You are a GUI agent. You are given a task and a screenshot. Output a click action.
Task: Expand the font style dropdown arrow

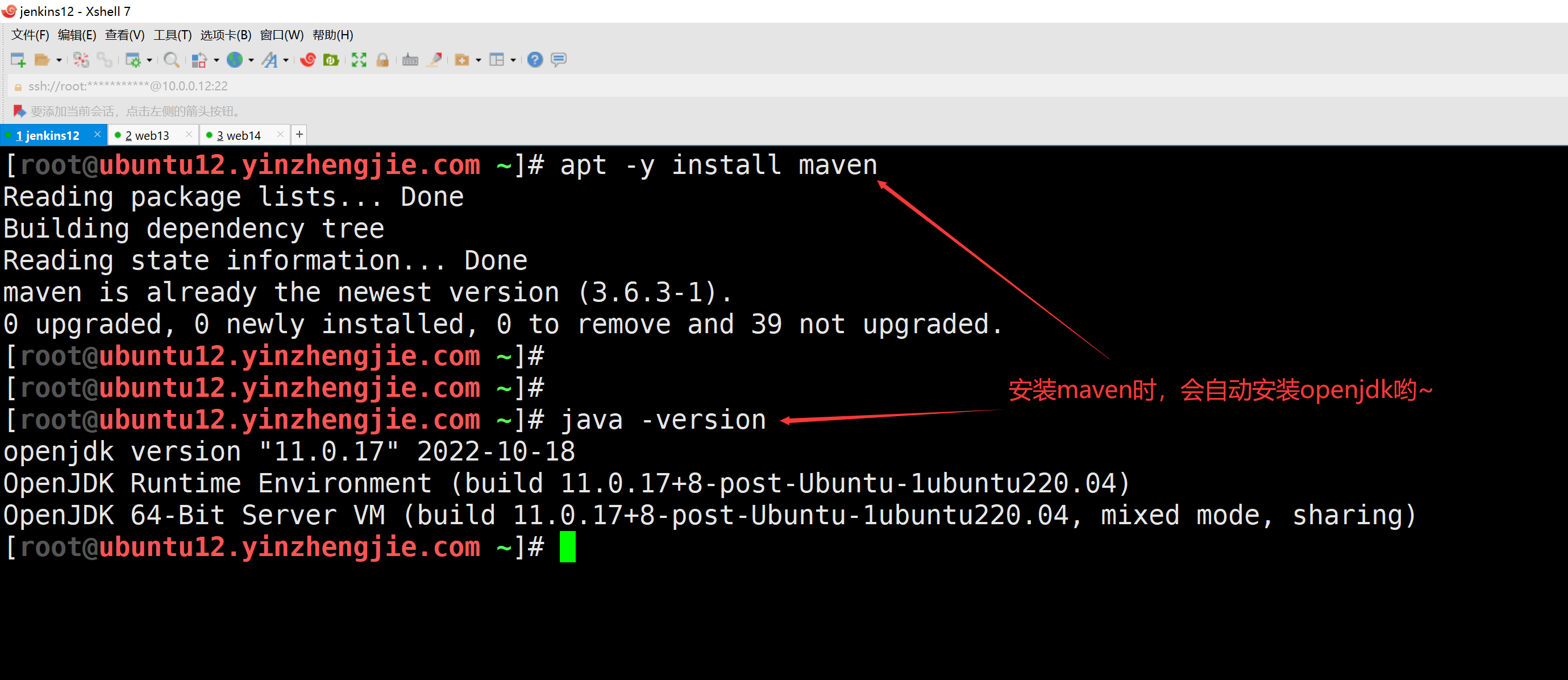(285, 60)
